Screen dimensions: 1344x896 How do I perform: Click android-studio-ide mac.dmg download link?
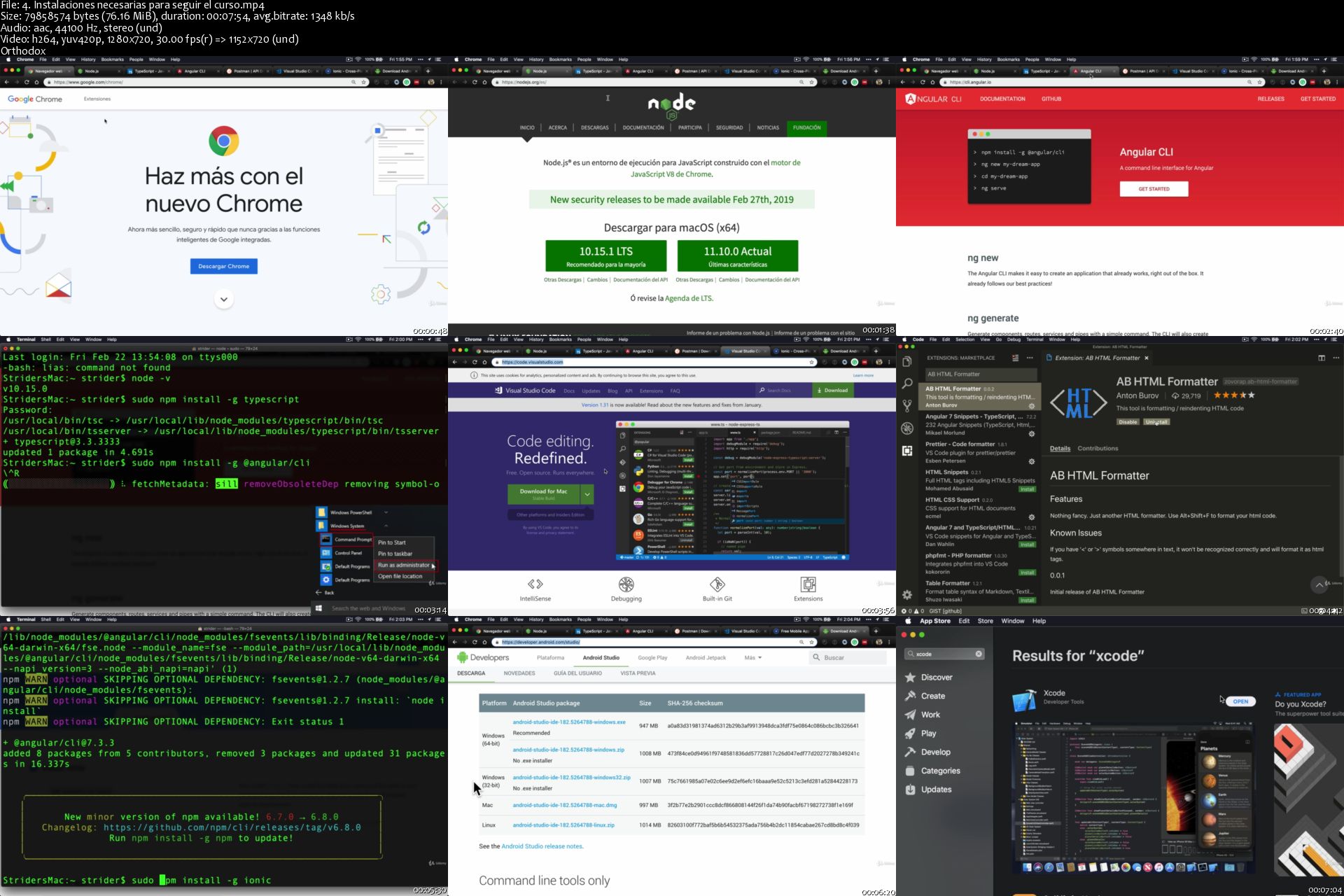[564, 805]
